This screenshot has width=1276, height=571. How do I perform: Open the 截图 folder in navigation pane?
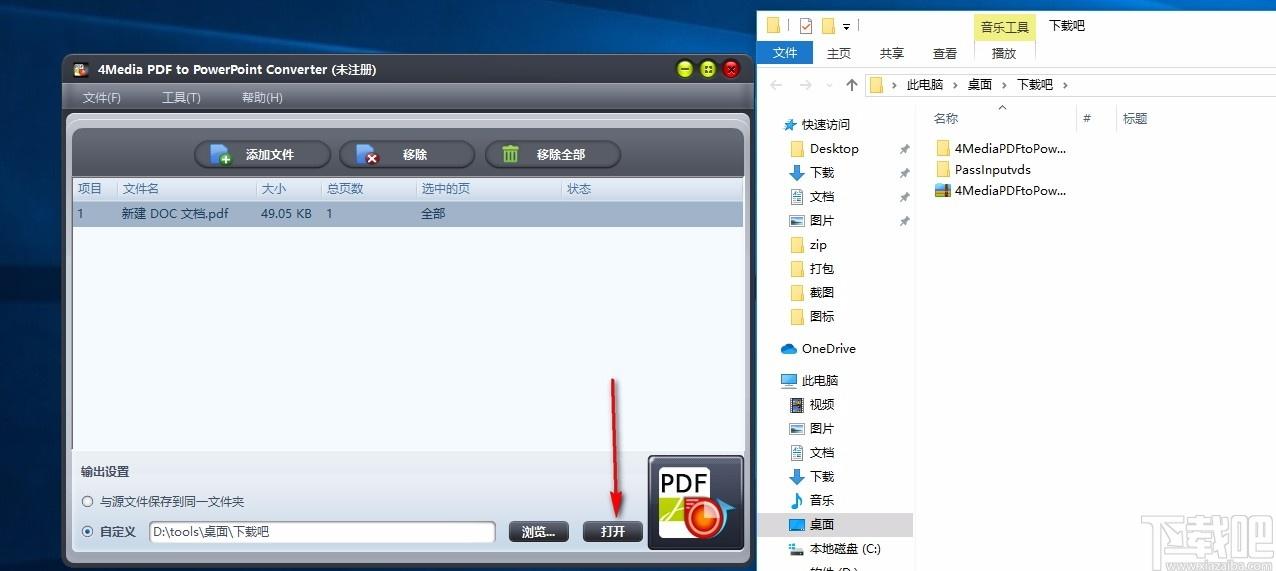coord(822,293)
